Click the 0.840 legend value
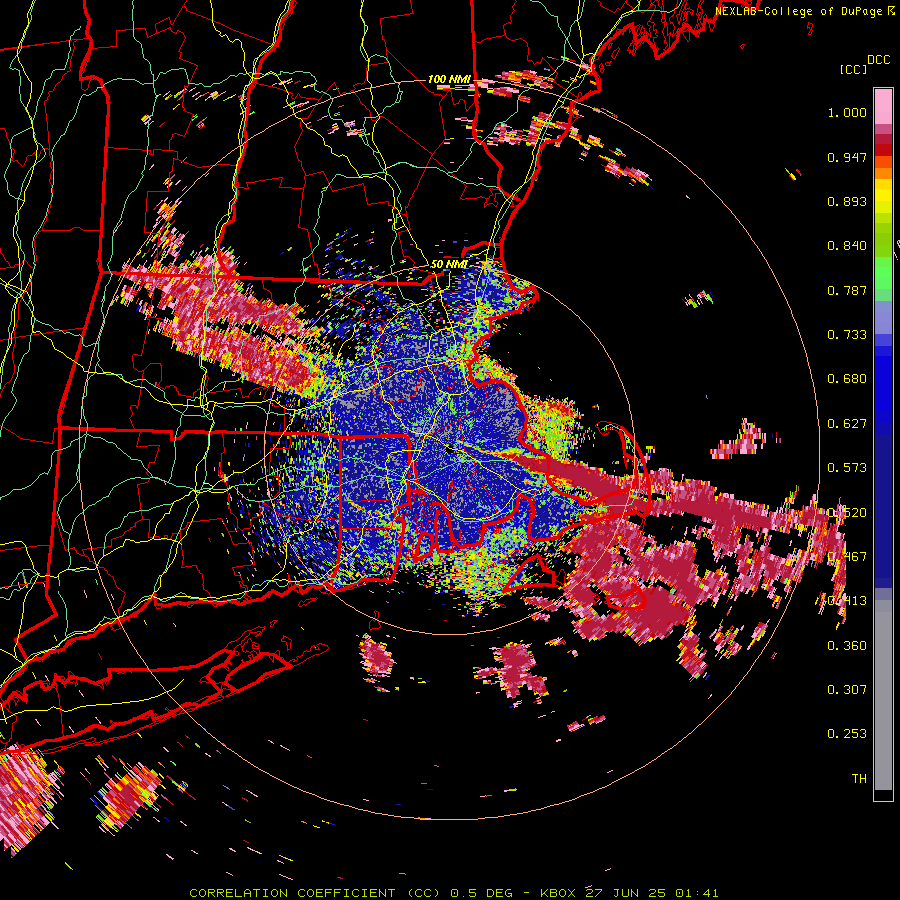 click(847, 246)
